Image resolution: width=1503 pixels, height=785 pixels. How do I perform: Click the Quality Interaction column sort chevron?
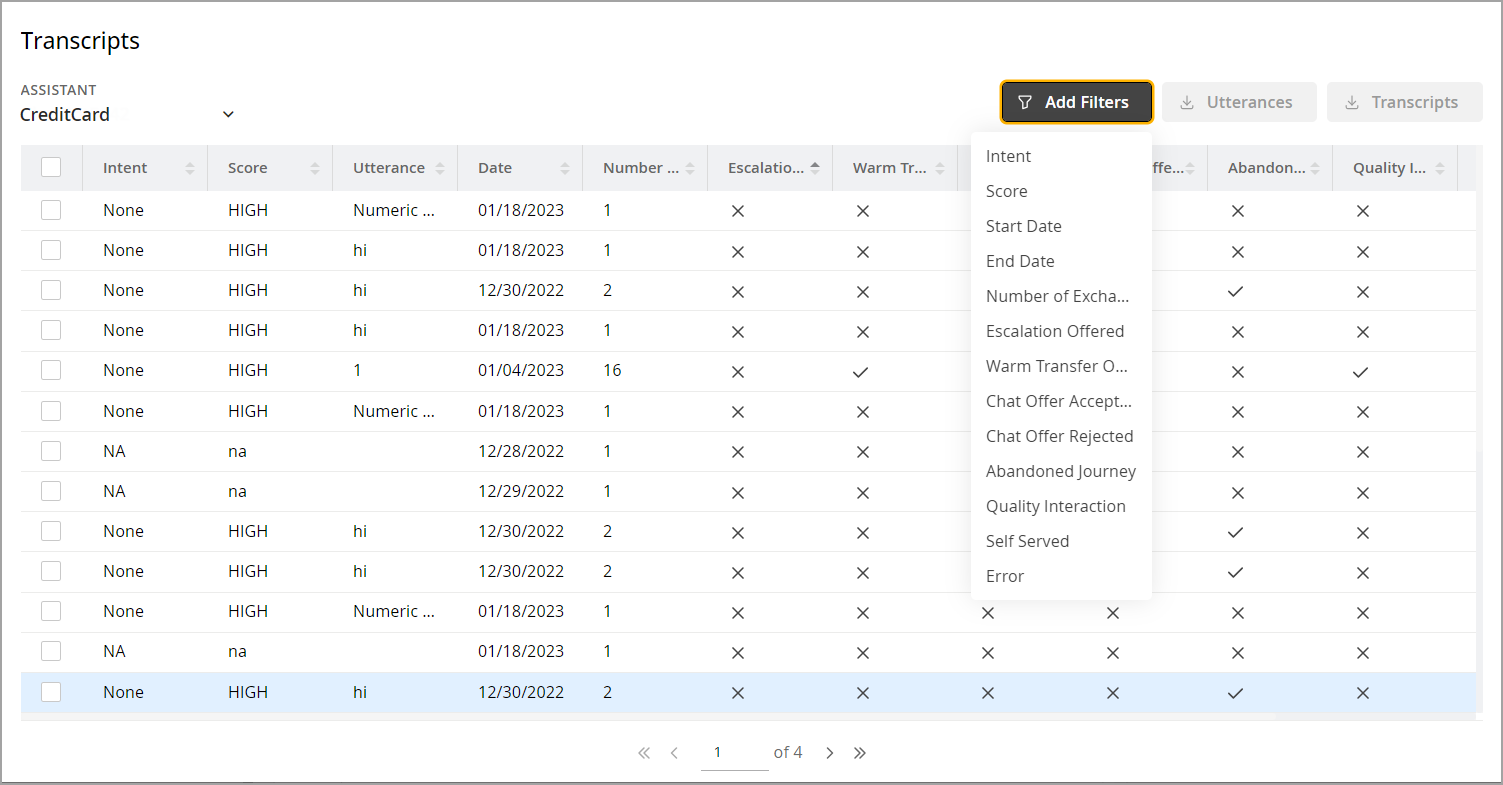(x=1441, y=167)
